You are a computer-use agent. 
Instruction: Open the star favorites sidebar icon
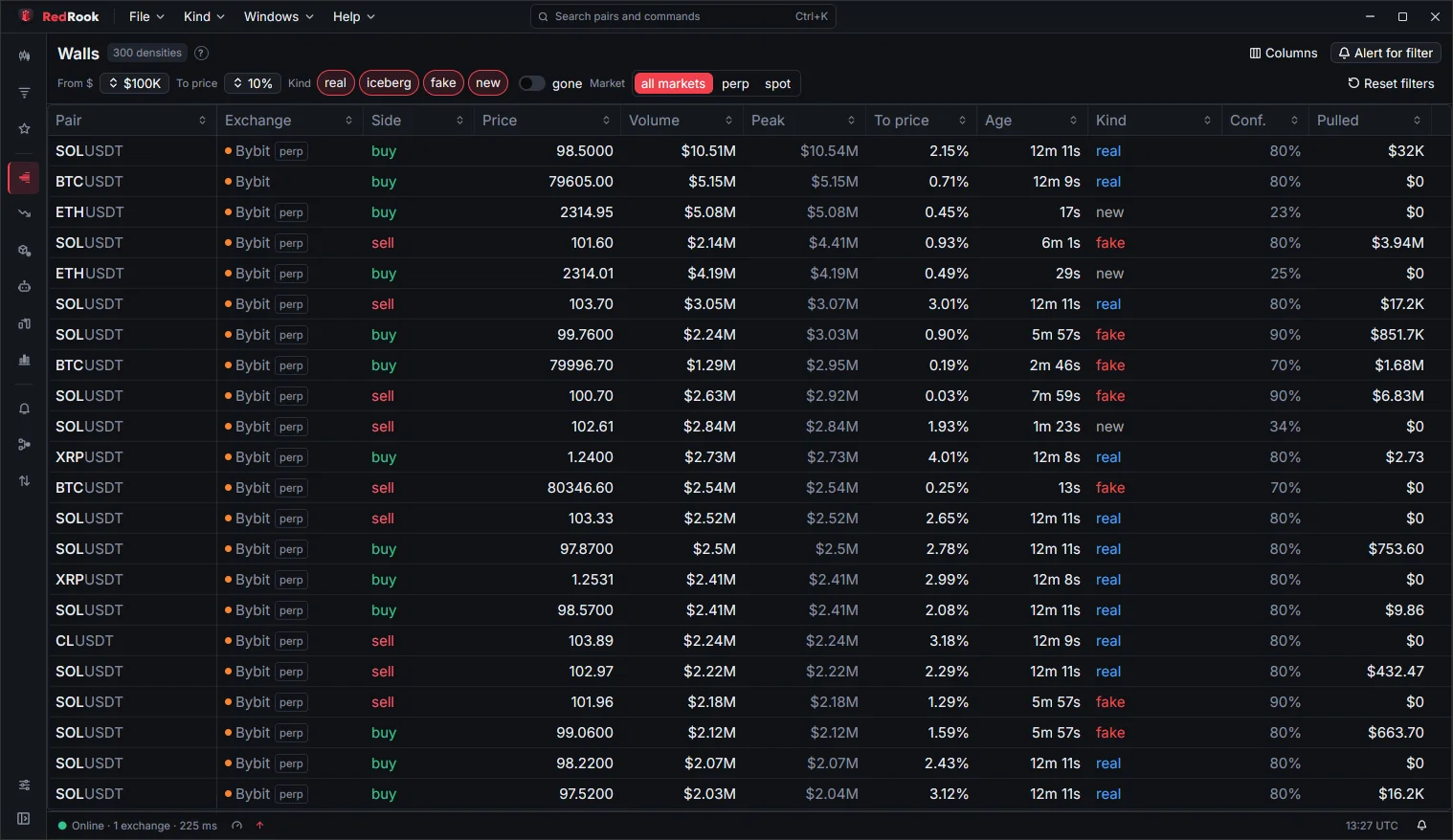[x=24, y=129]
